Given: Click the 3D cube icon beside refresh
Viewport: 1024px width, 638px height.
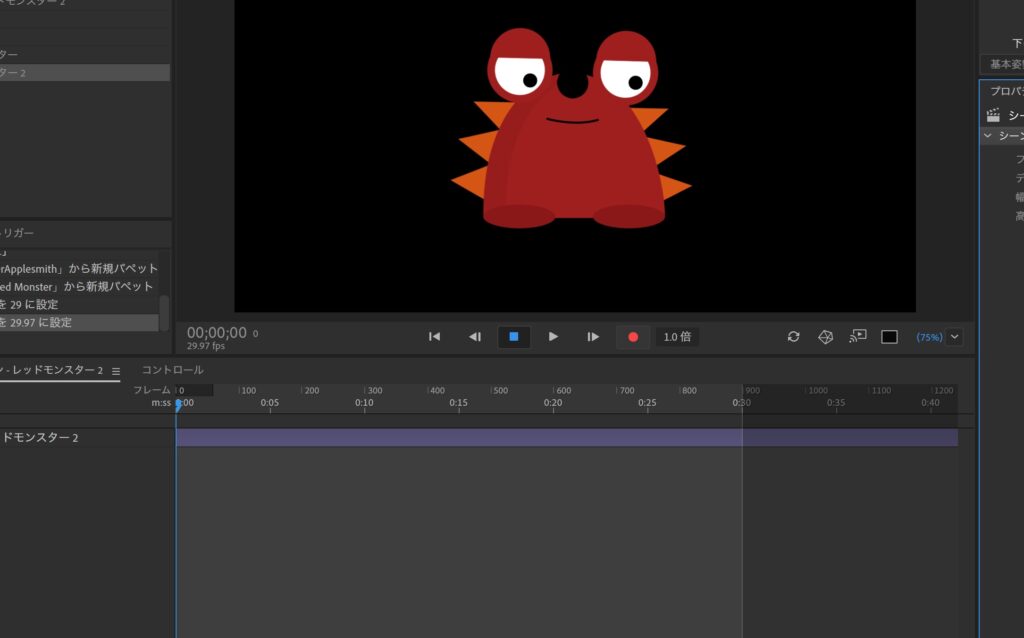Looking at the screenshot, I should [x=825, y=337].
